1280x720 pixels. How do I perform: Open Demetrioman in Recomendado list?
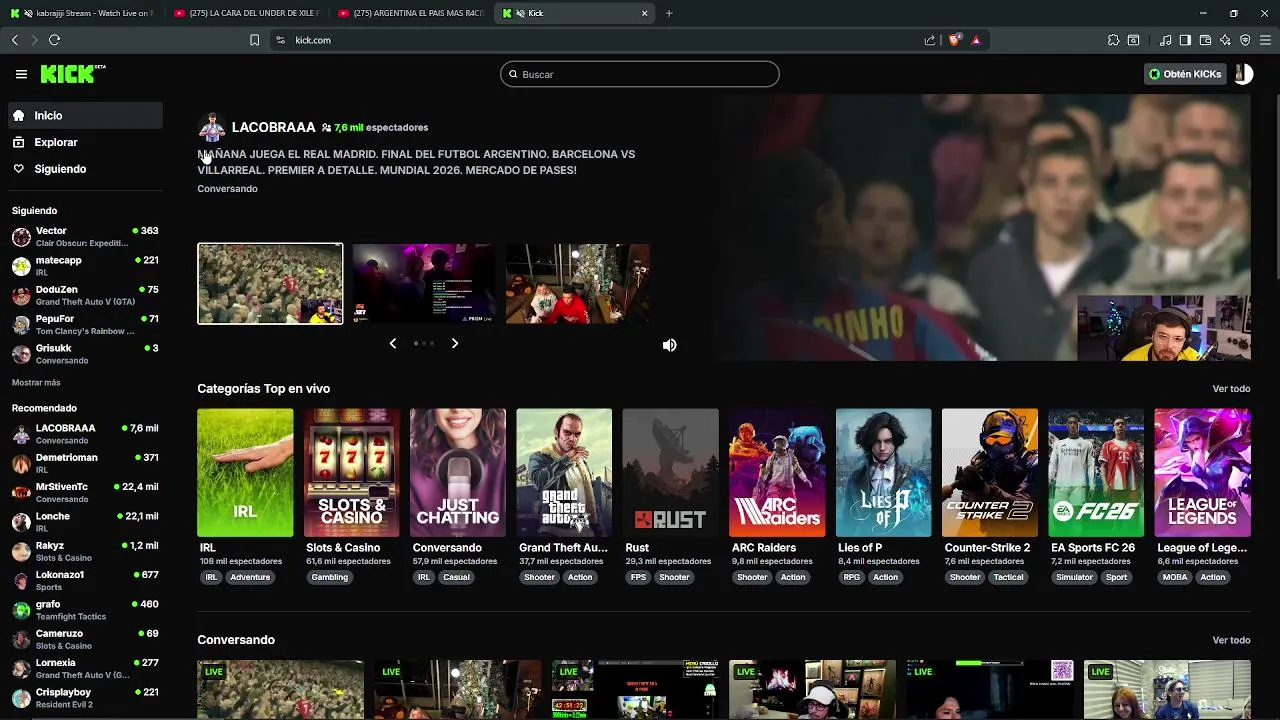tap(85, 463)
